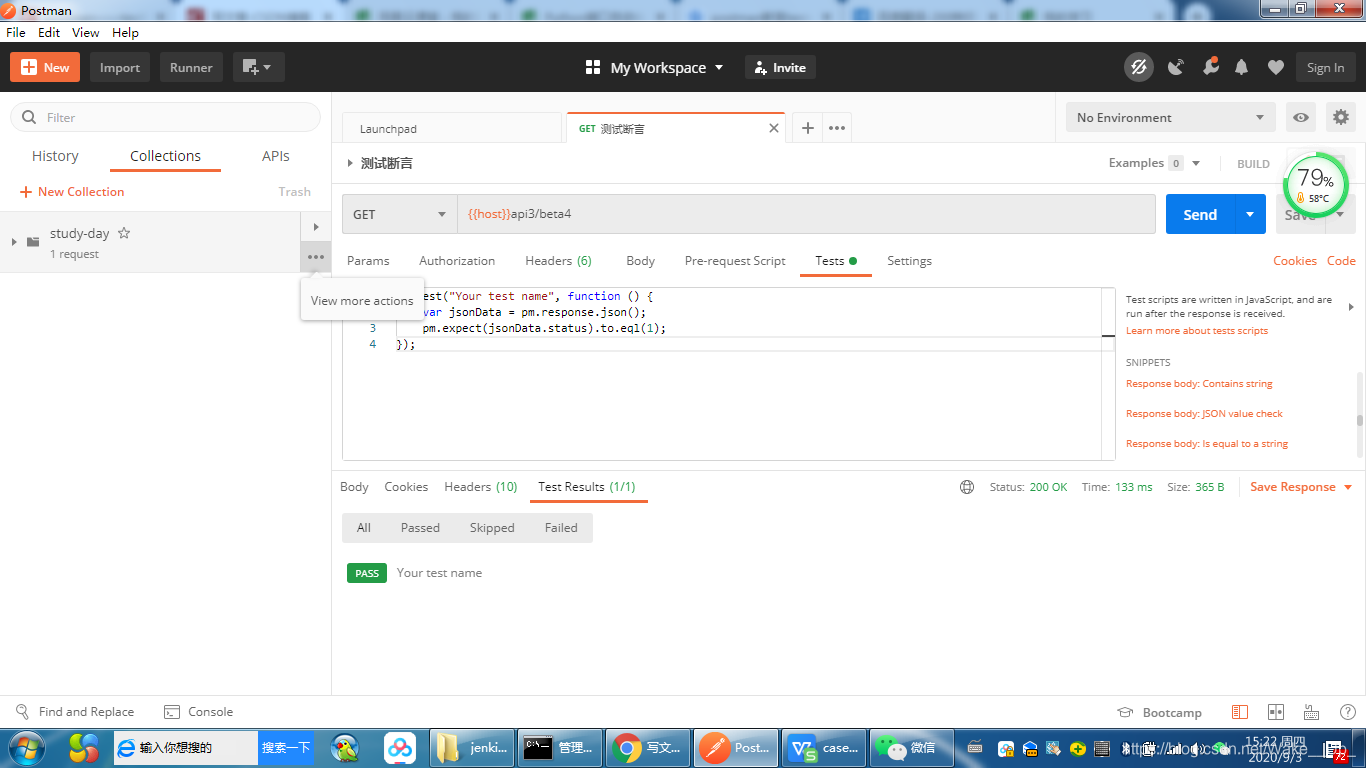Close the 测试断言 request tab
This screenshot has width=1366, height=768.
click(773, 128)
